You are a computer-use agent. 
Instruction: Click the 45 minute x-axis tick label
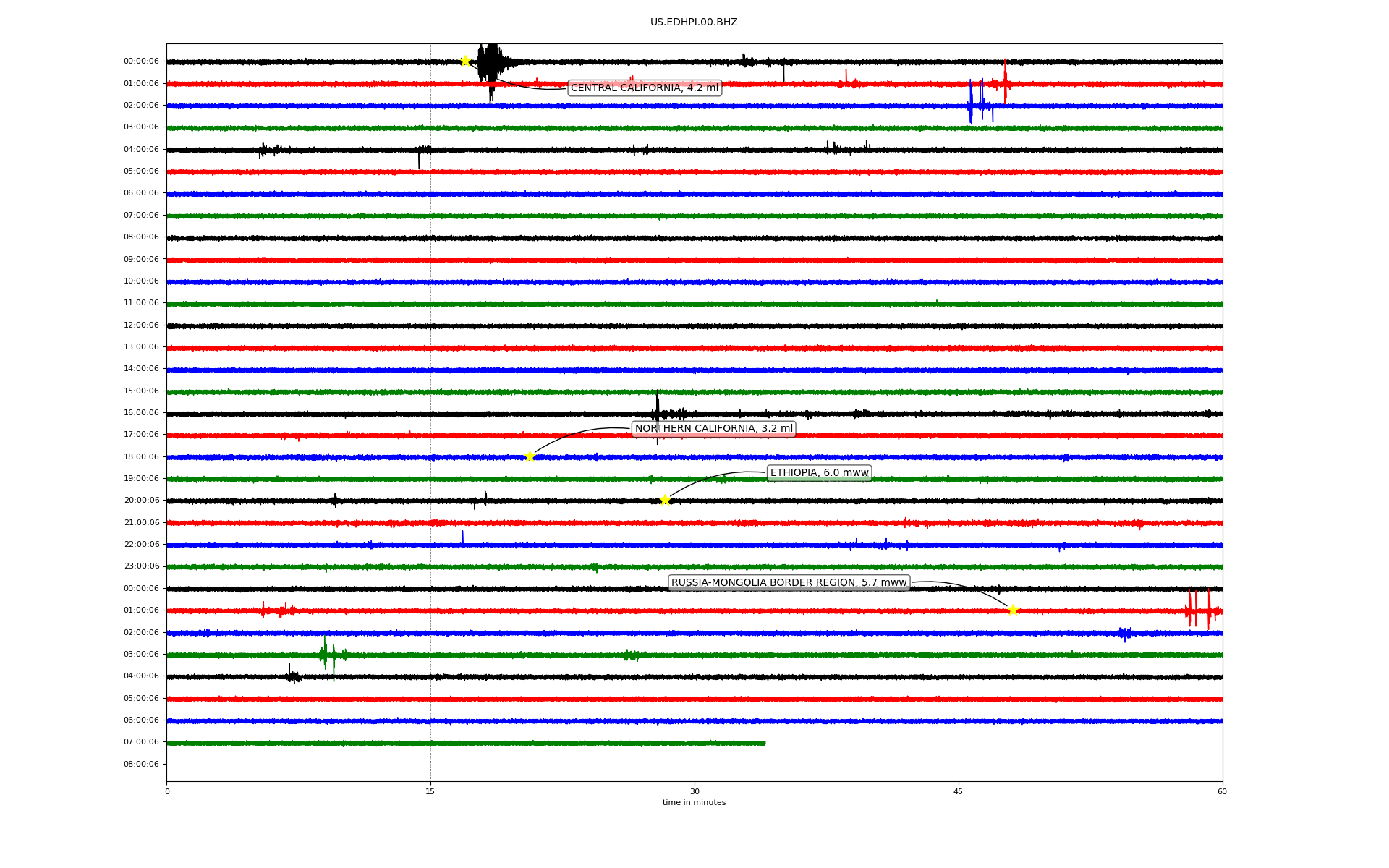click(x=958, y=791)
